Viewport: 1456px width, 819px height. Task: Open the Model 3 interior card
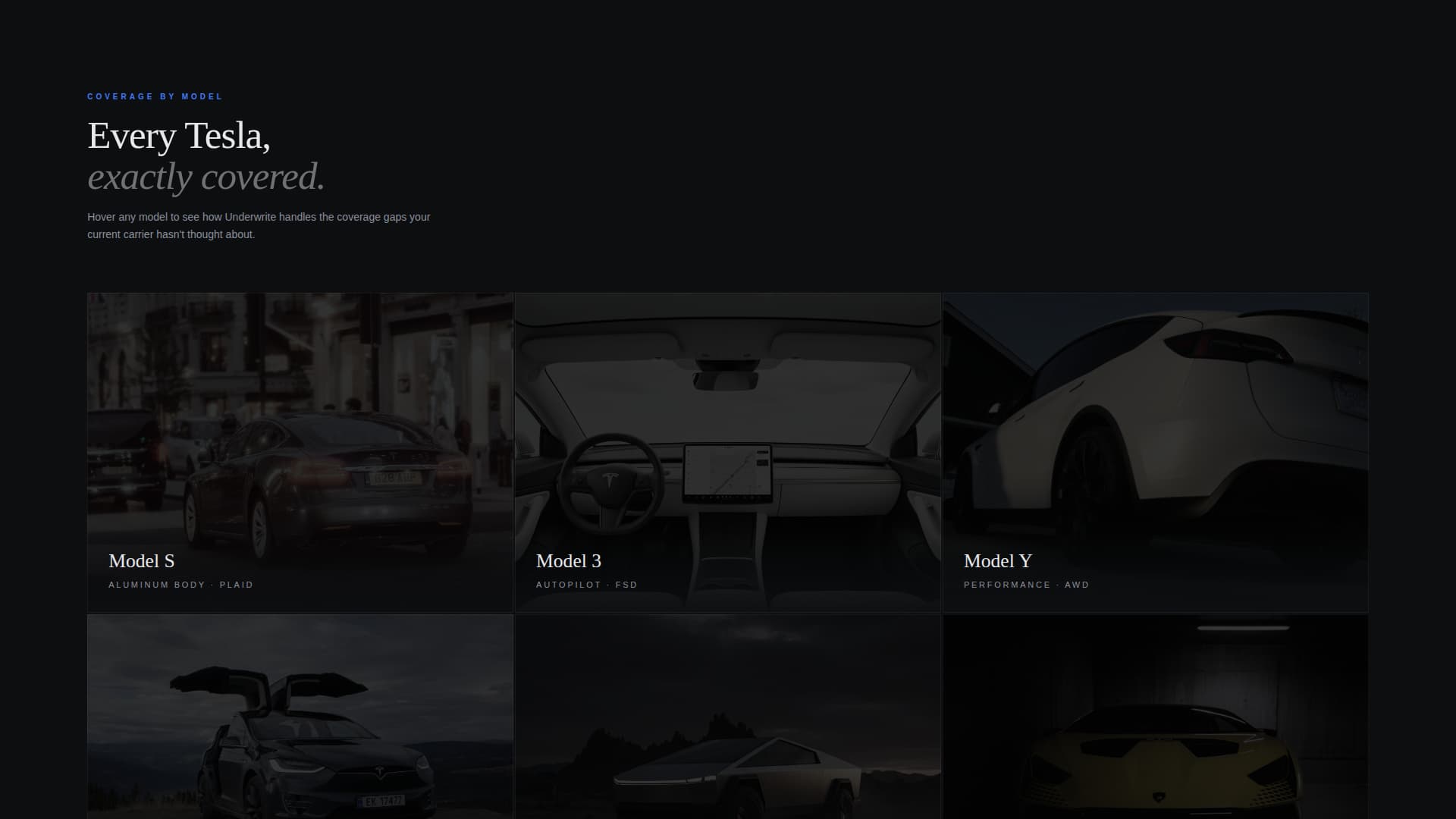tap(728, 453)
